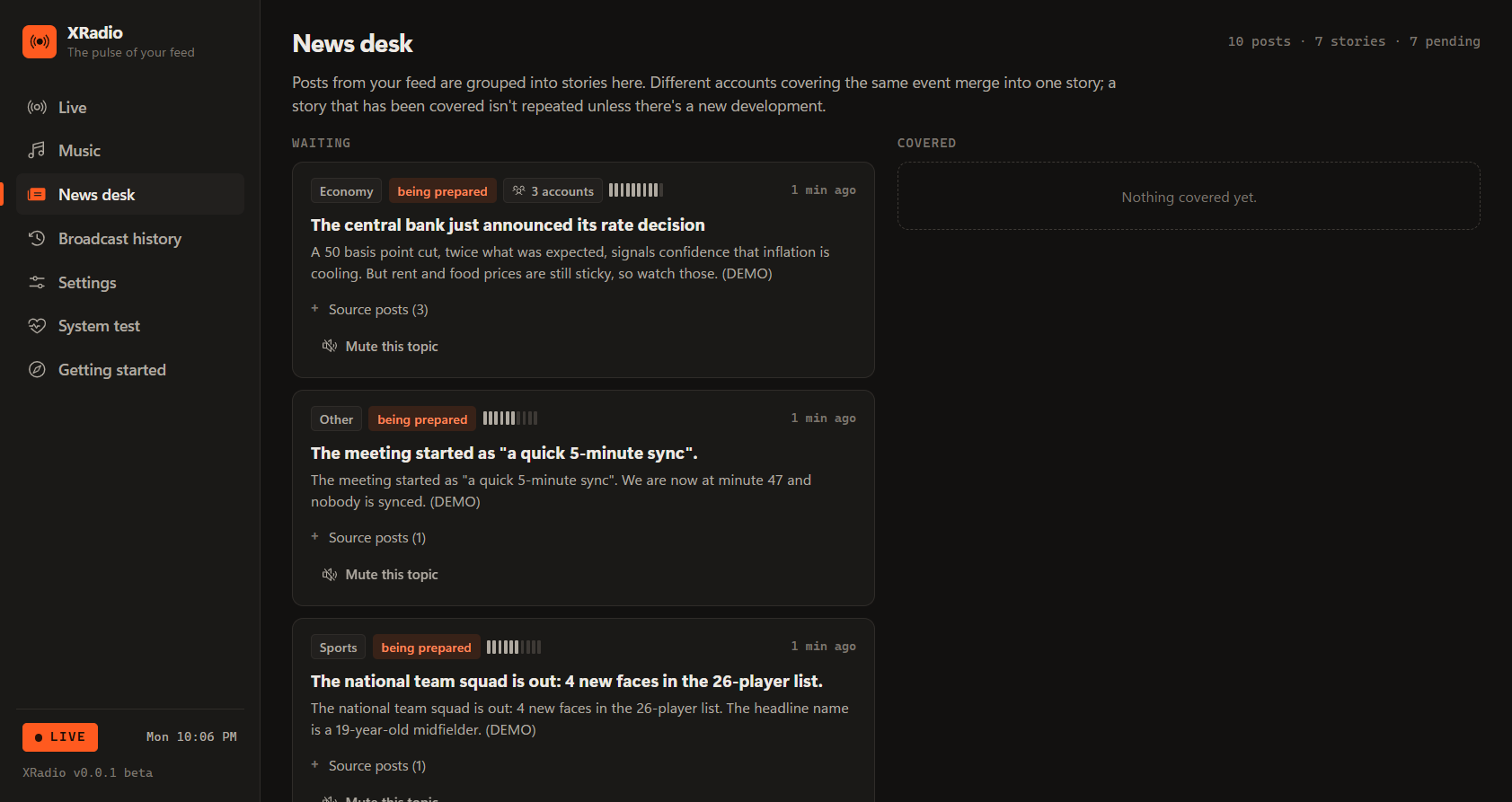Mute this topic on the 5-minute sync story
Screen dimensions: 1512x802
[380, 575]
